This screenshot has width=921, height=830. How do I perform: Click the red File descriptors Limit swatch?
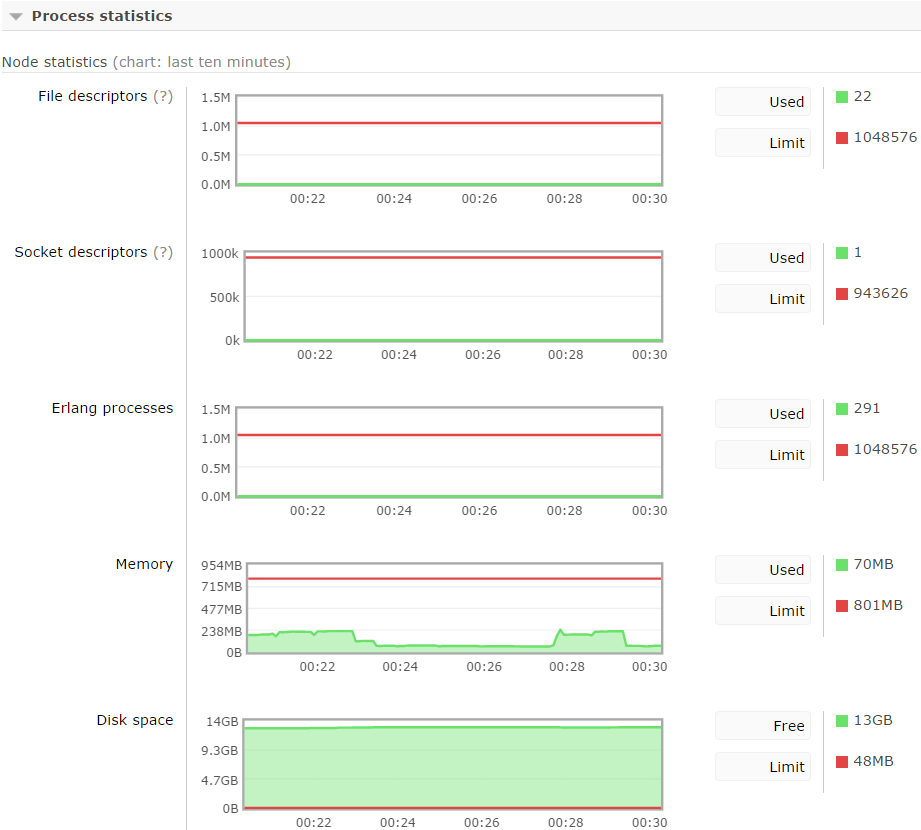842,138
